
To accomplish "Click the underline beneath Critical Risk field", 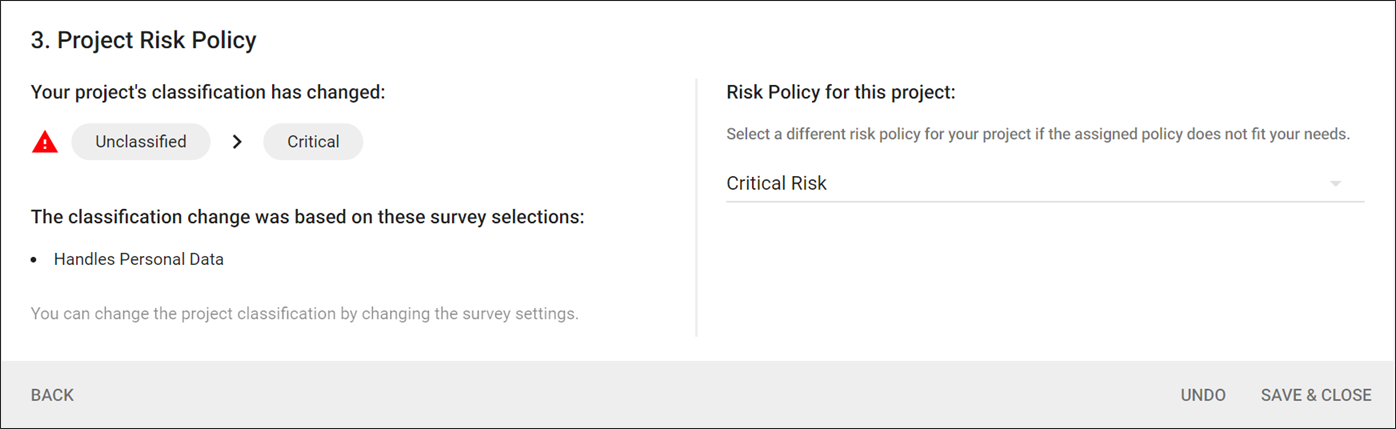I will 1045,202.
